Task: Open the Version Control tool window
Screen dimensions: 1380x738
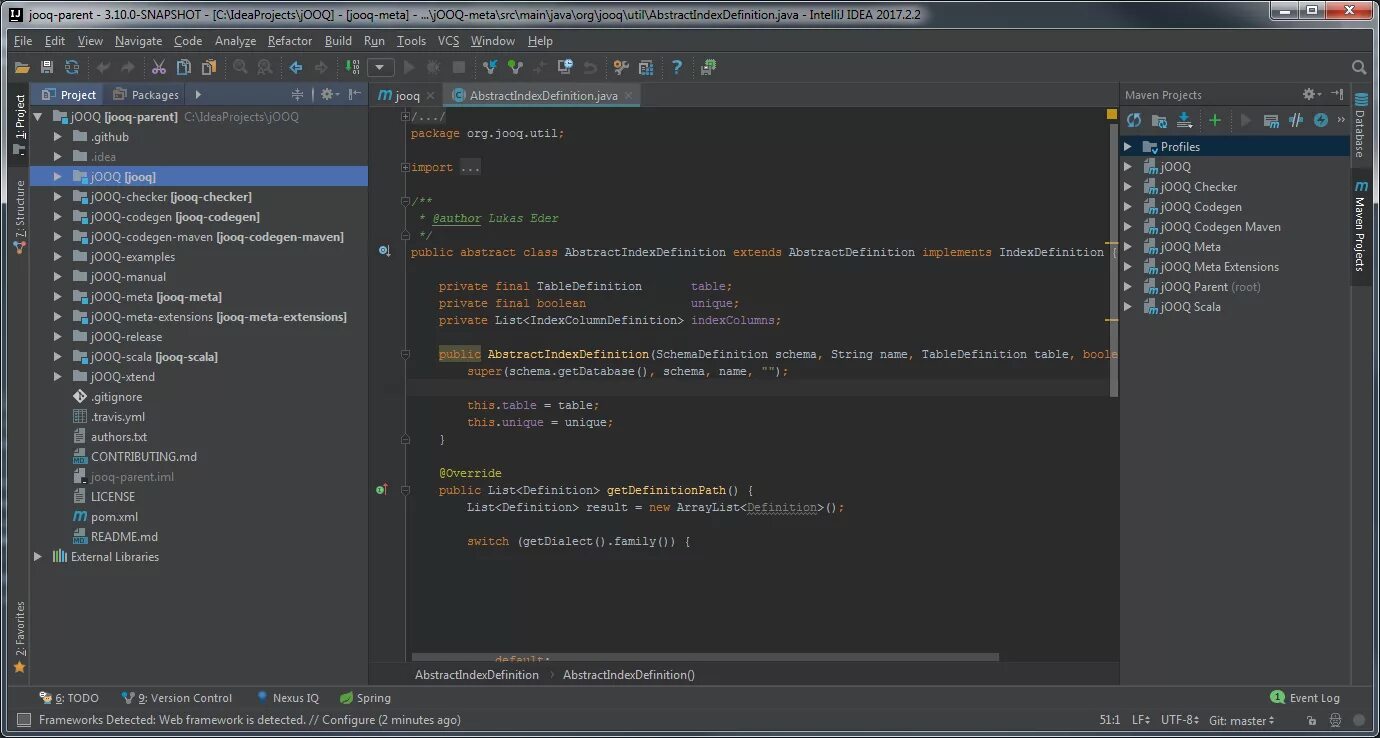Action: point(177,698)
